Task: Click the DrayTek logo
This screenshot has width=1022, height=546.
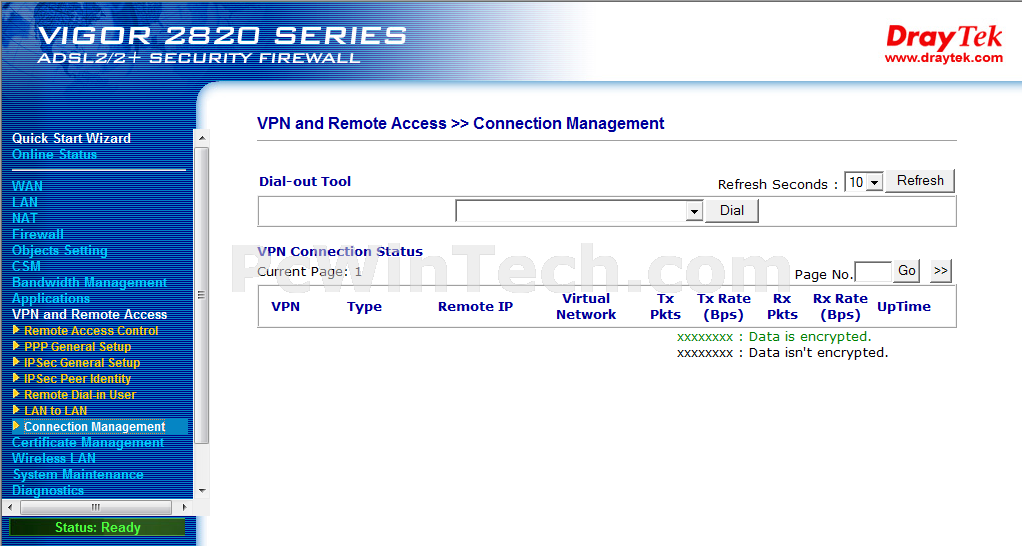Action: [944, 36]
